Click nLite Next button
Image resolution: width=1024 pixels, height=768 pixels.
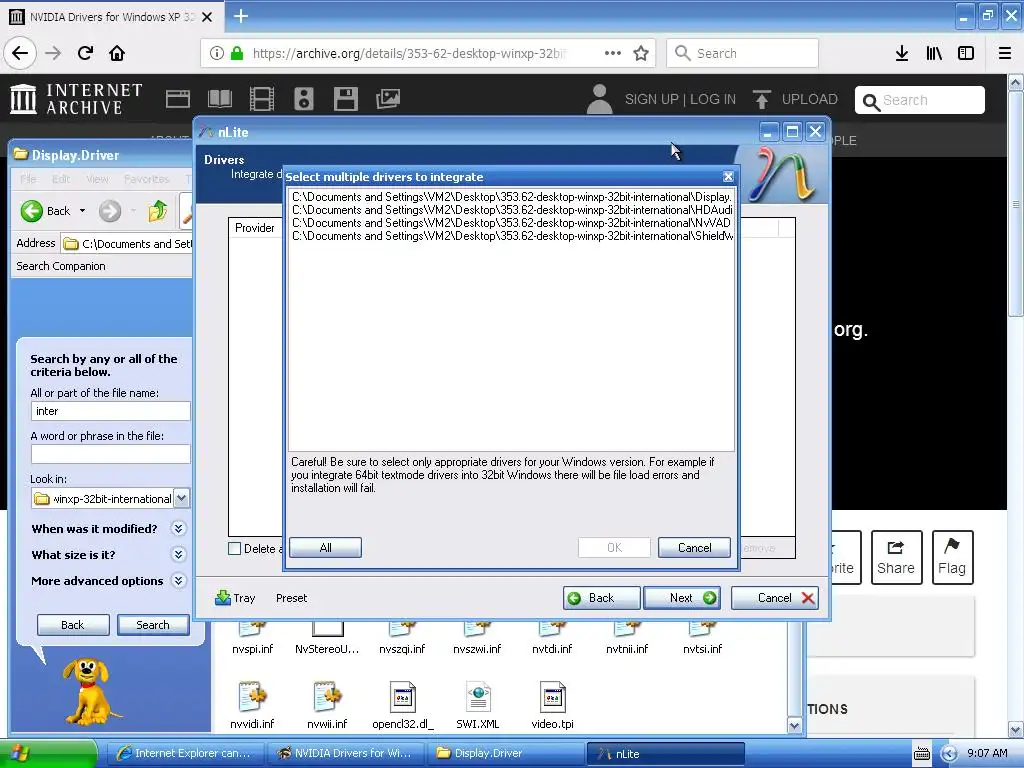(682, 598)
